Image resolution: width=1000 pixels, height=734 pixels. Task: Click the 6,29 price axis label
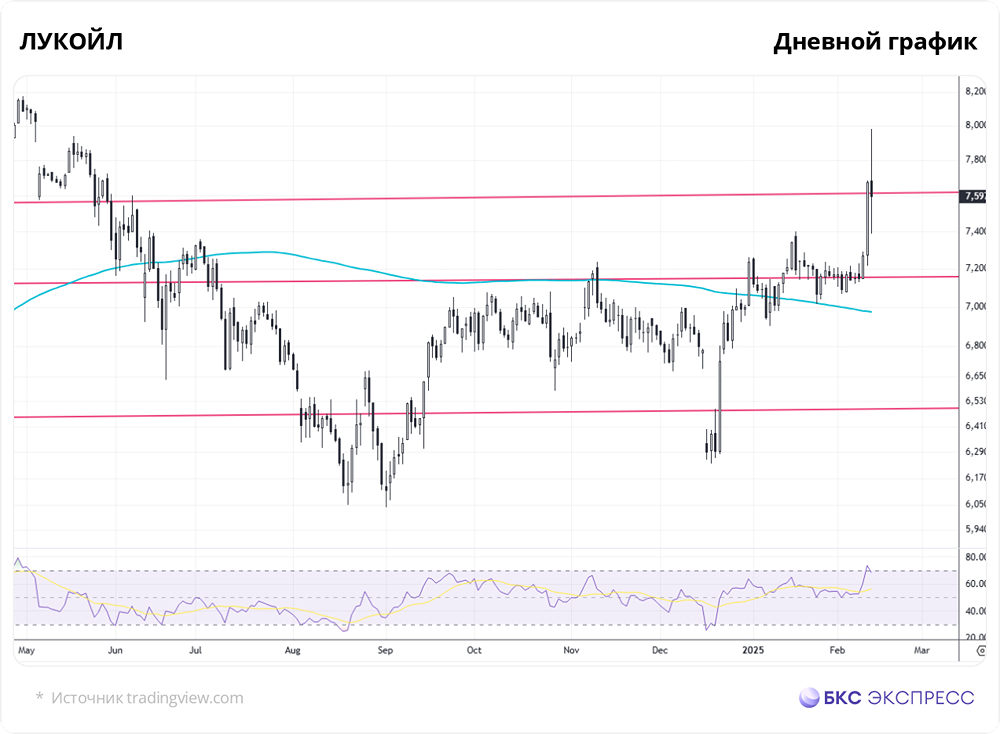coord(975,451)
